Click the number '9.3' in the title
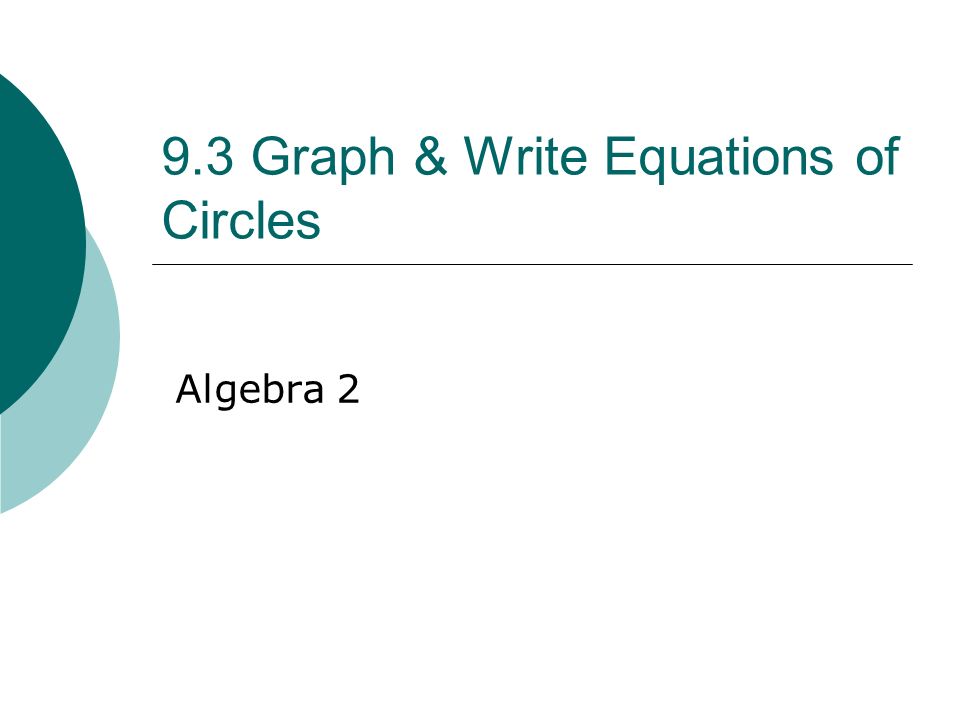 (197, 157)
